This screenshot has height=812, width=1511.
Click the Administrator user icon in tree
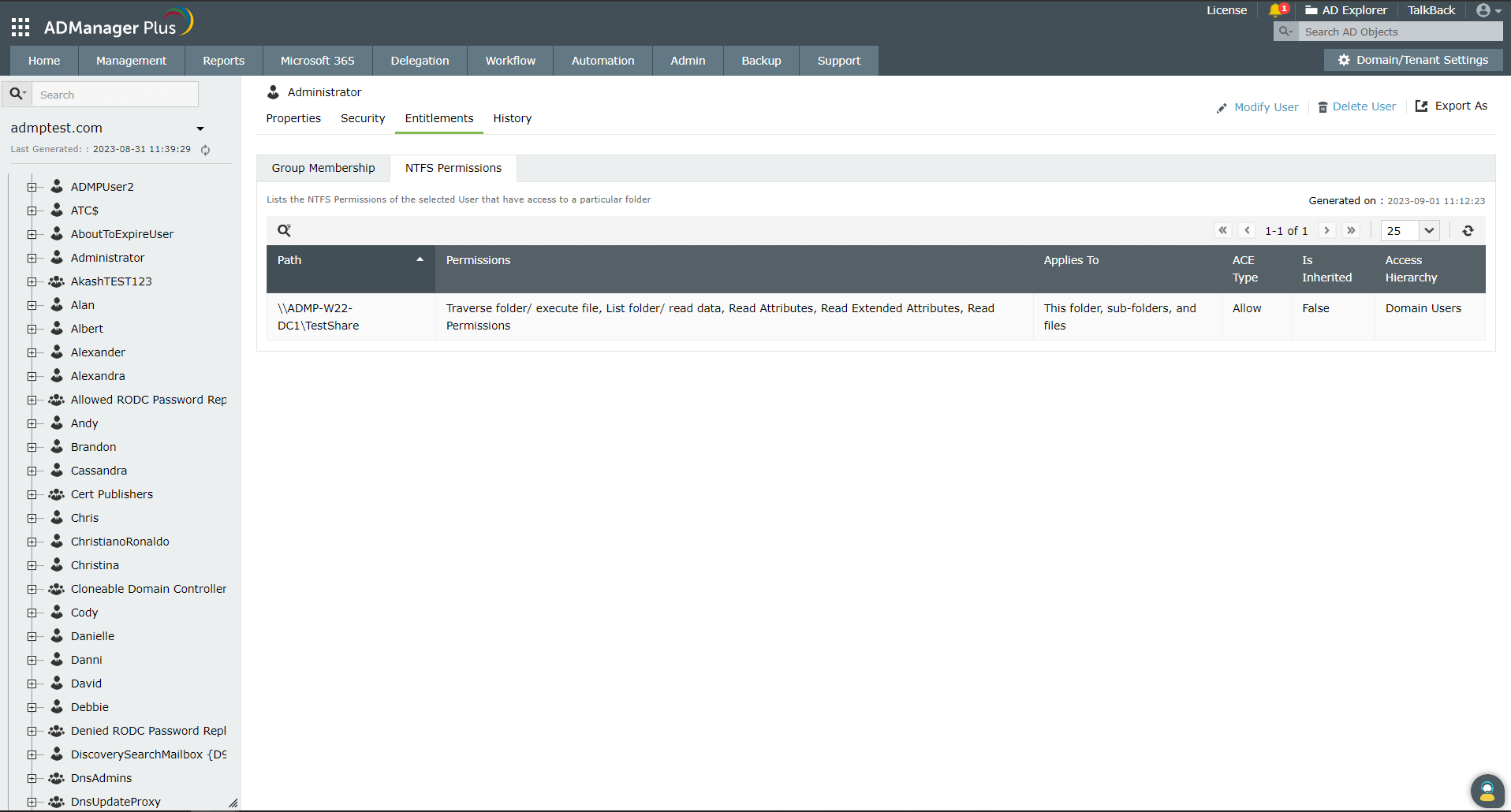pos(57,257)
